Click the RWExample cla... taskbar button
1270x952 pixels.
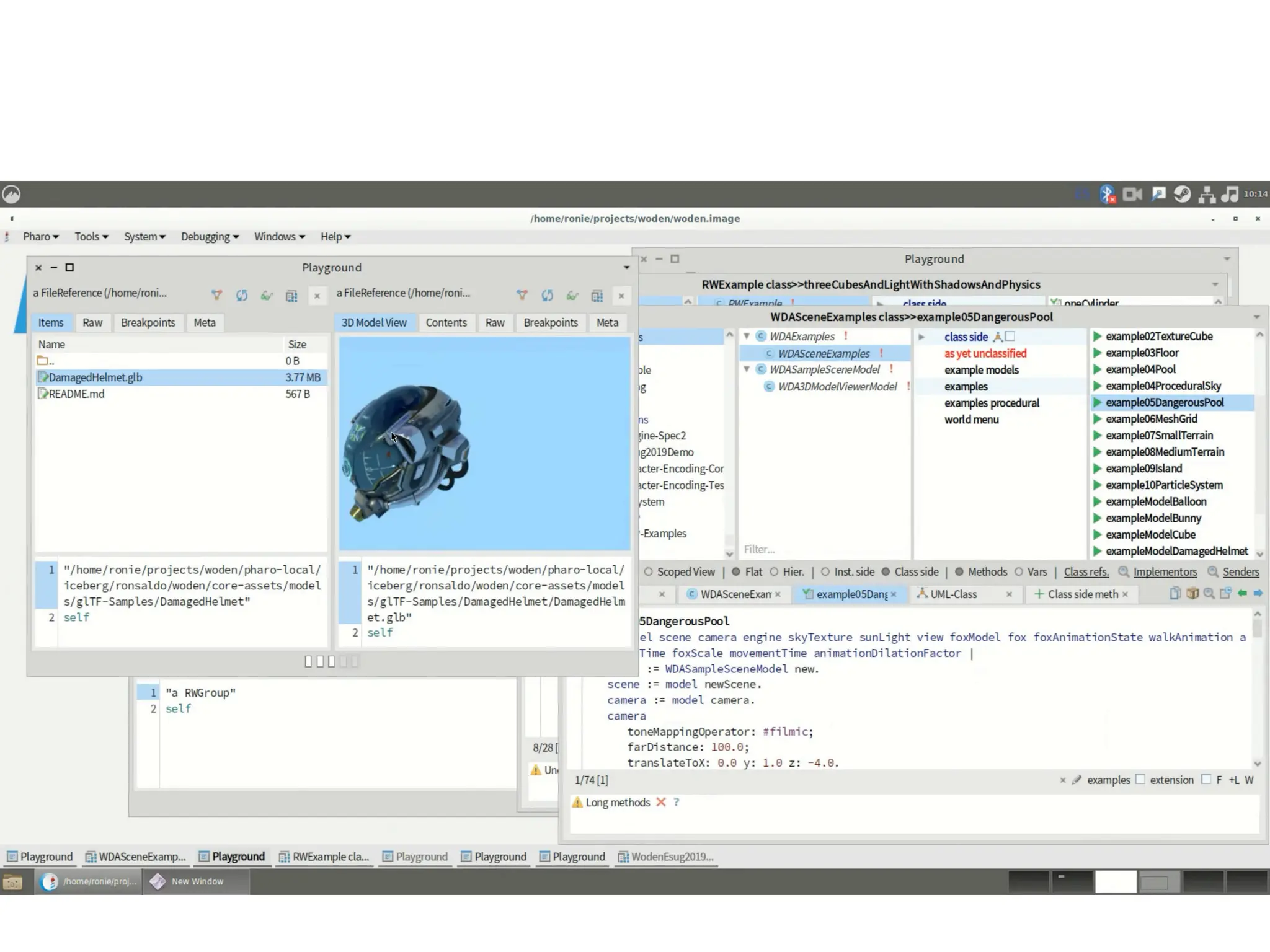click(x=324, y=857)
